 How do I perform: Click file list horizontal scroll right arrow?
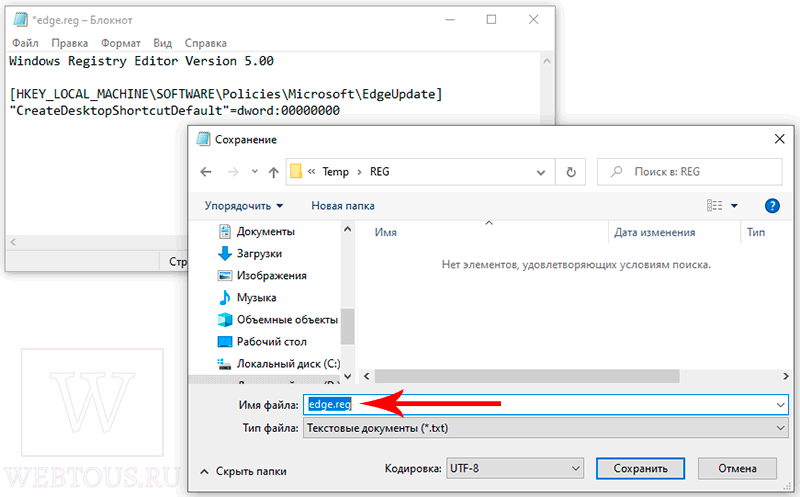(x=786, y=376)
